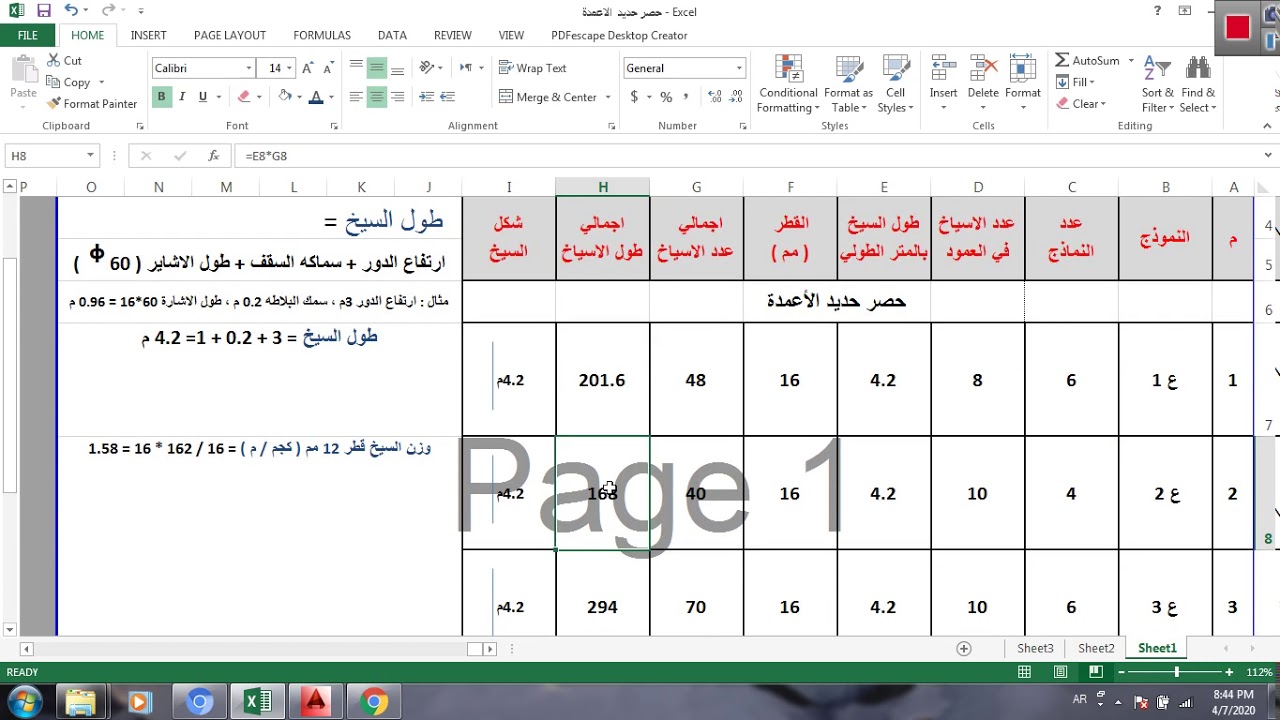Click the zoom slider in status bar
This screenshot has height=720, width=1280.
[x=1177, y=673]
